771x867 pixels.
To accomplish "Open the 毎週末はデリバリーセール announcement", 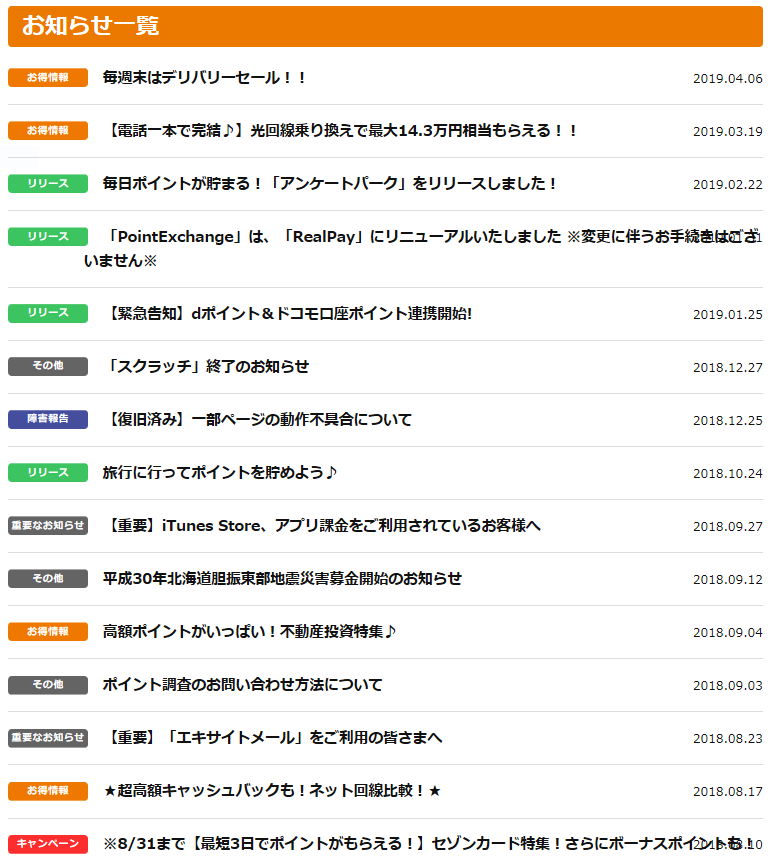I will (204, 78).
